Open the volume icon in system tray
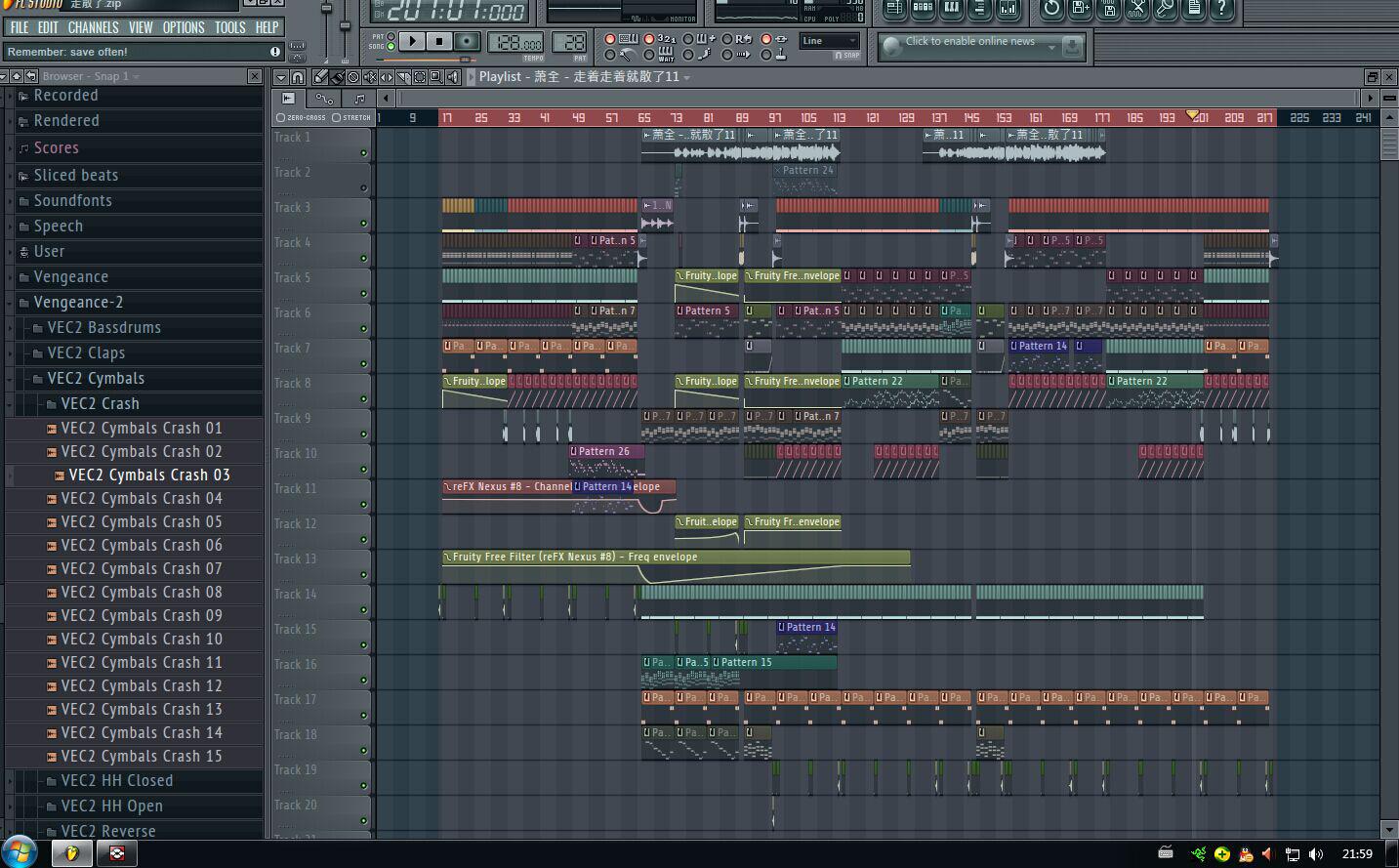The width and height of the screenshot is (1399, 868). 1315,853
